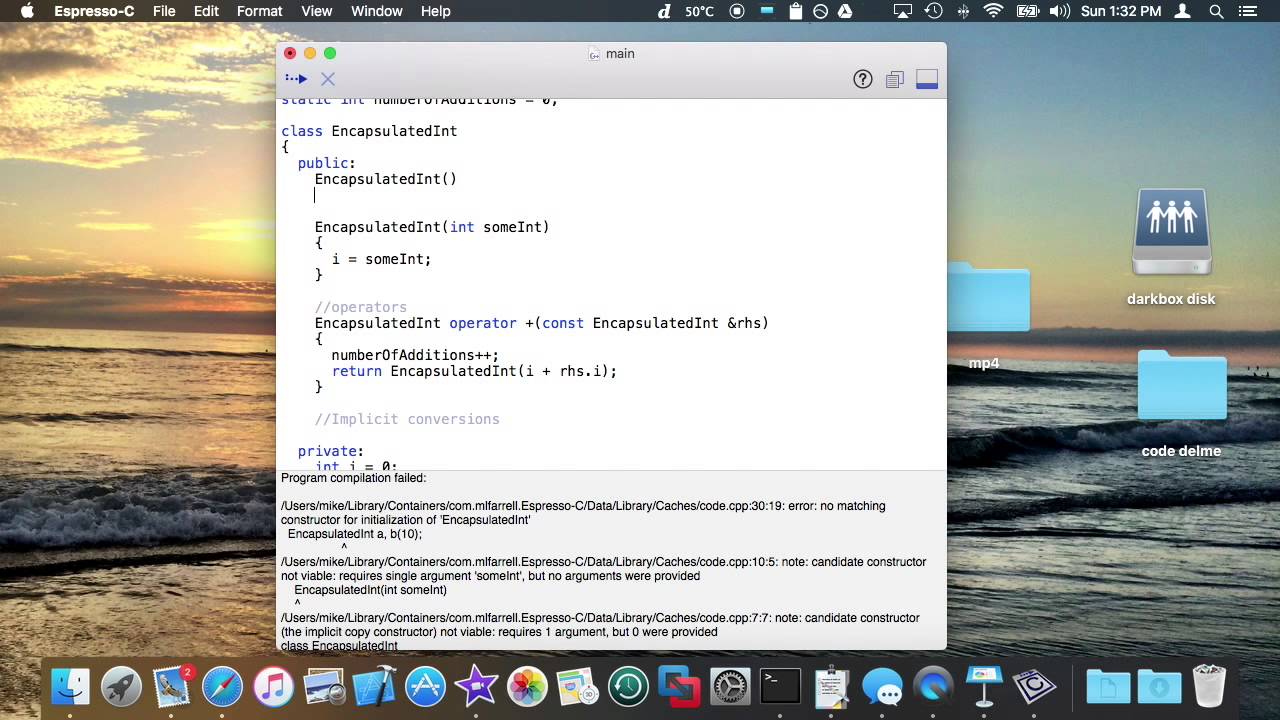The height and width of the screenshot is (720, 1280).
Task: Click 'Program compilation failed:' output text
Action: click(353, 478)
